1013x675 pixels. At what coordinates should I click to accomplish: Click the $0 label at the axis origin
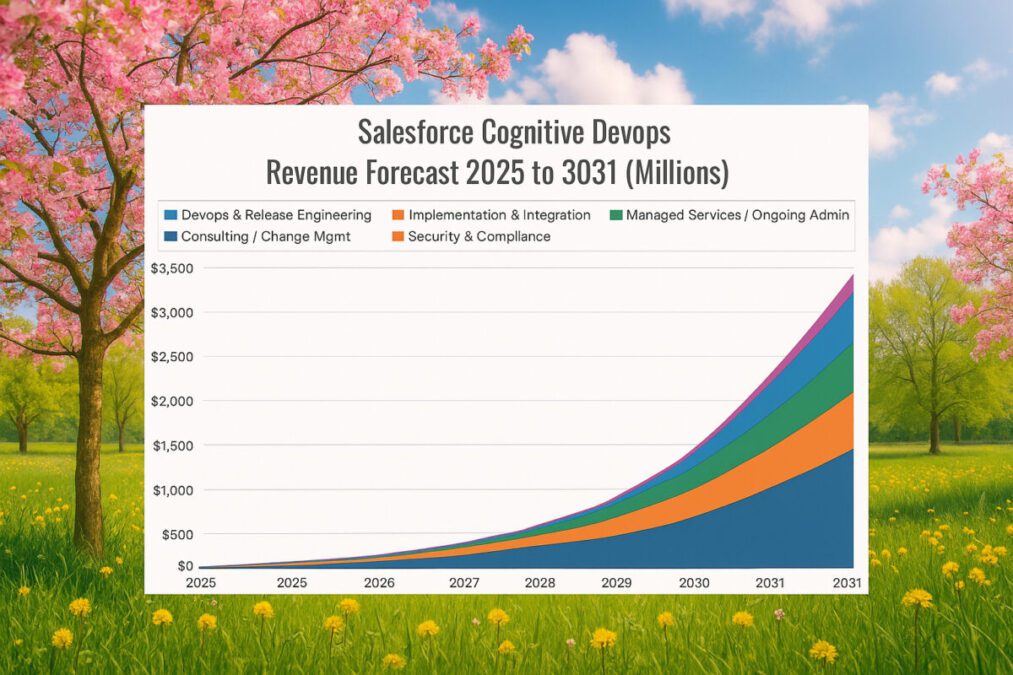[x=184, y=564]
